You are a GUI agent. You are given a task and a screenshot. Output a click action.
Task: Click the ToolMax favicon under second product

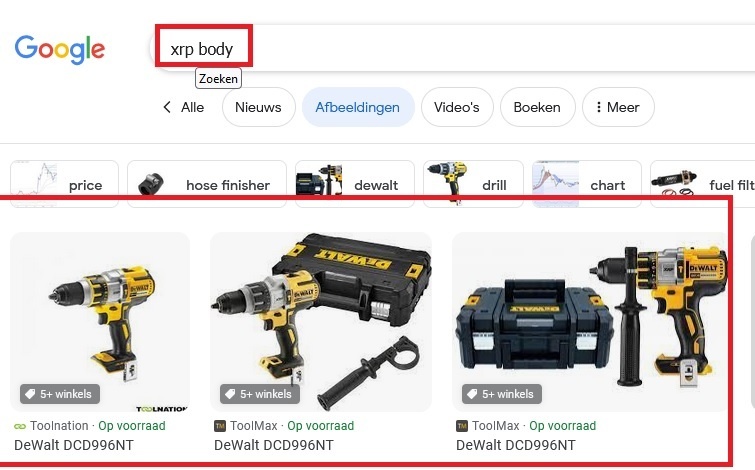[220, 426]
